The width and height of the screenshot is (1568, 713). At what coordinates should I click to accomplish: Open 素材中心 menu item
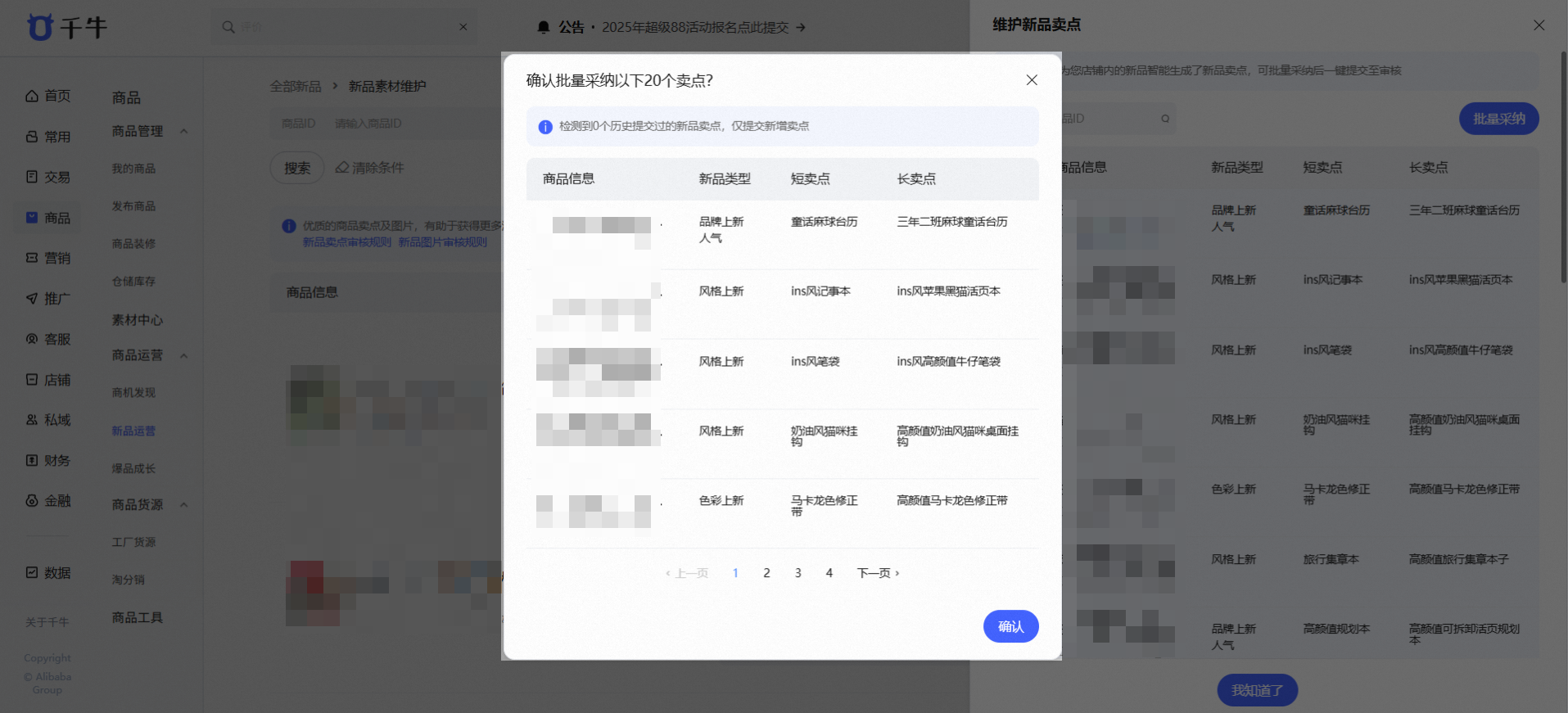(x=138, y=320)
